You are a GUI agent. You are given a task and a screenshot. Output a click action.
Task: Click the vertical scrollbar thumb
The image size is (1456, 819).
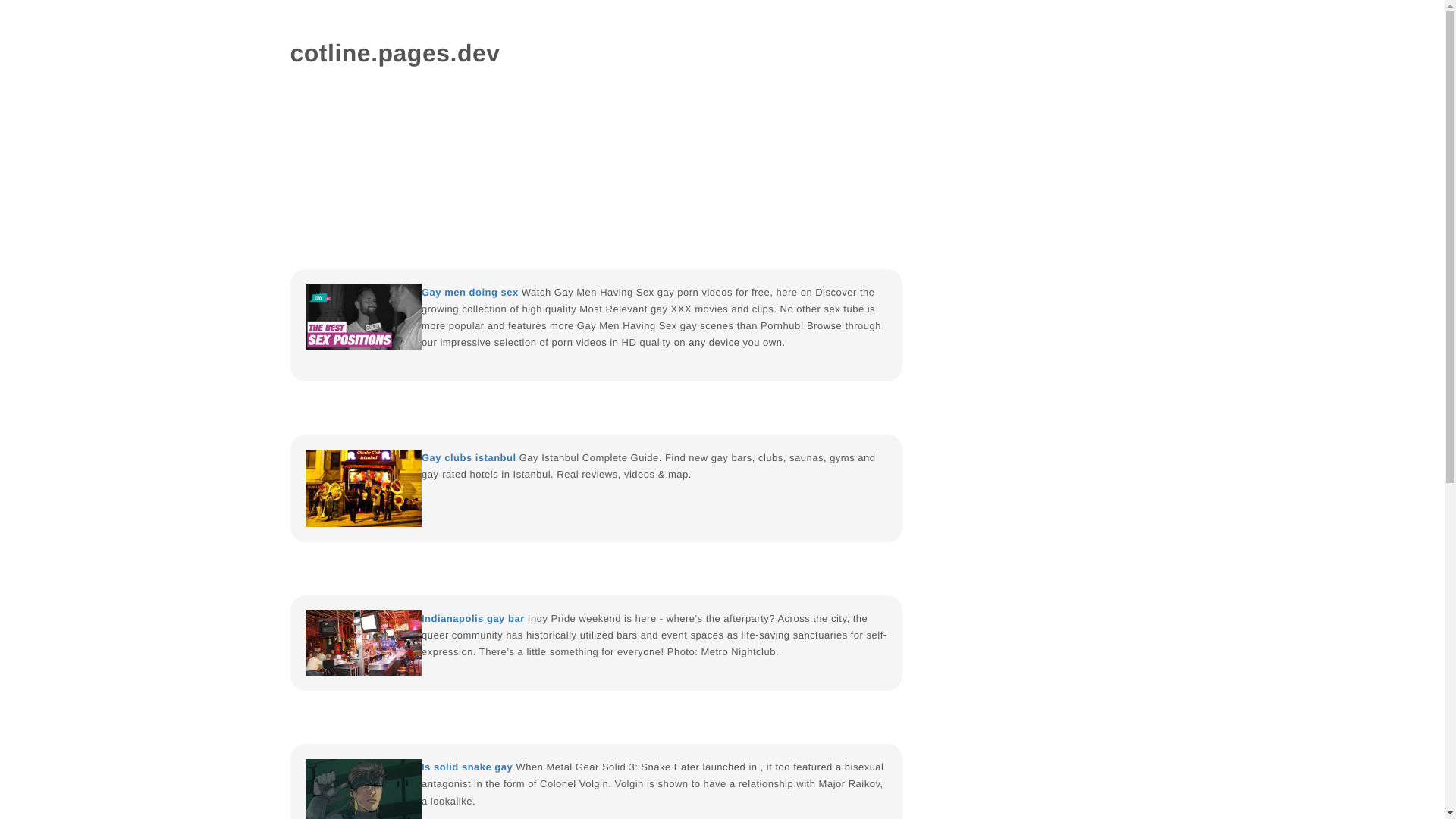[x=1450, y=246]
